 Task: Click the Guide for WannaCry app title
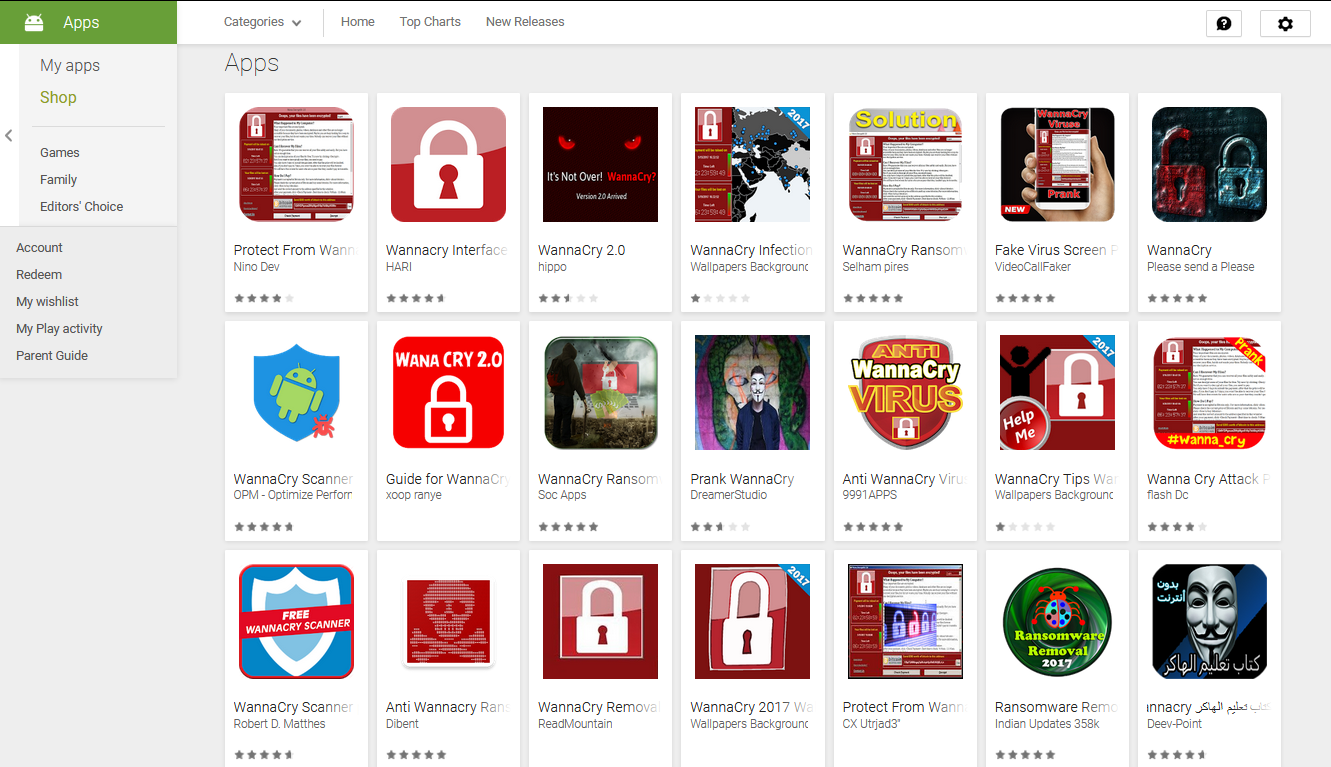pyautogui.click(x=447, y=479)
